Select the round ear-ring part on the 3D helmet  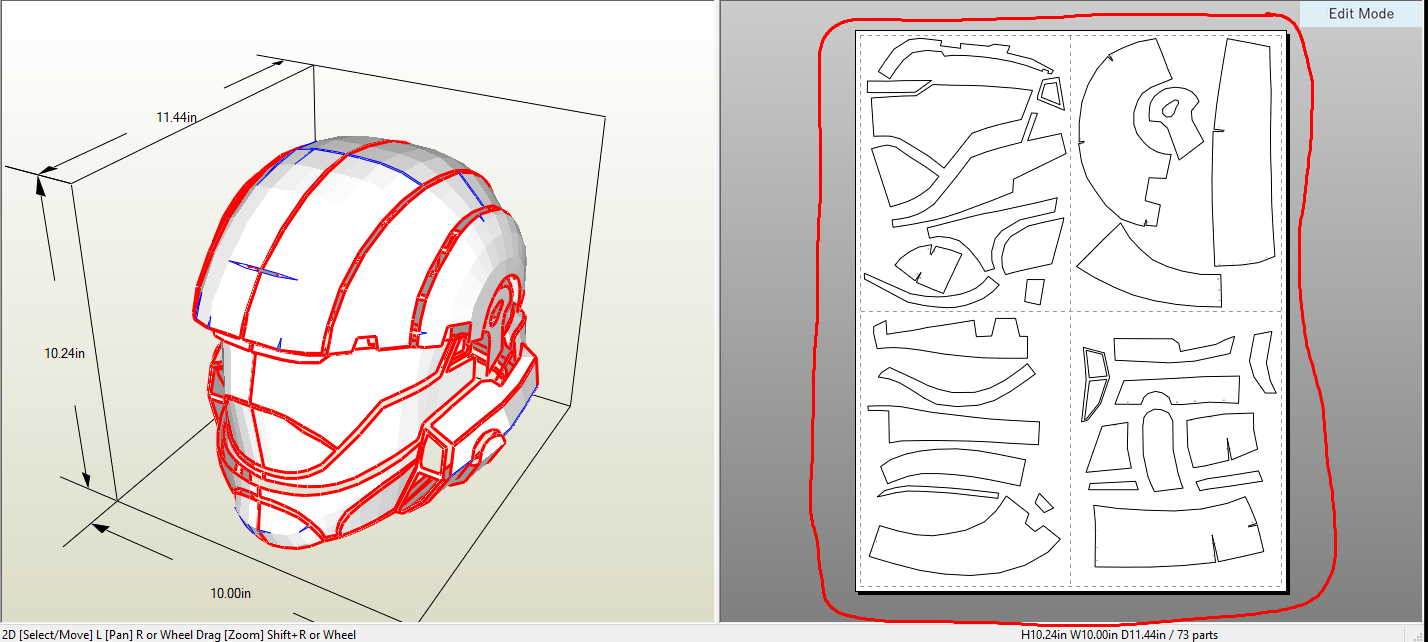(504, 313)
